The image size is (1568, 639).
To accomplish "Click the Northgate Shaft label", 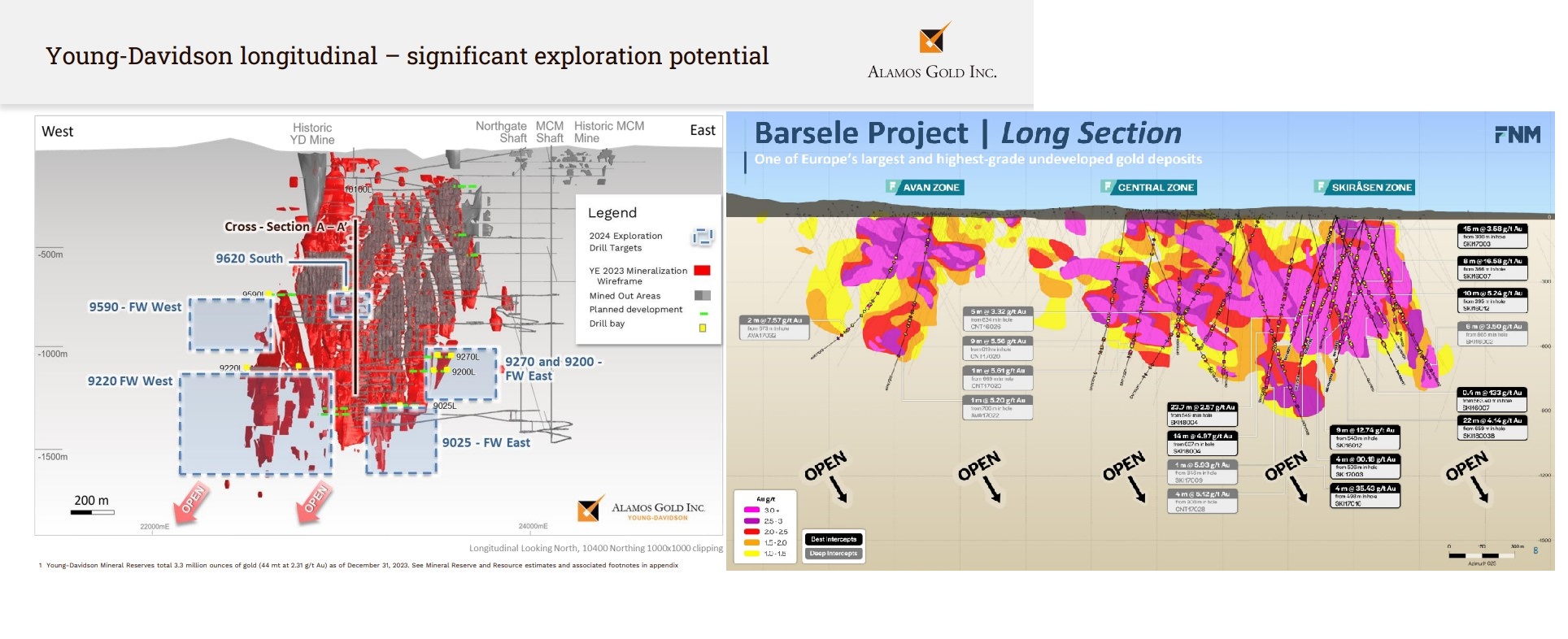I will [501, 133].
